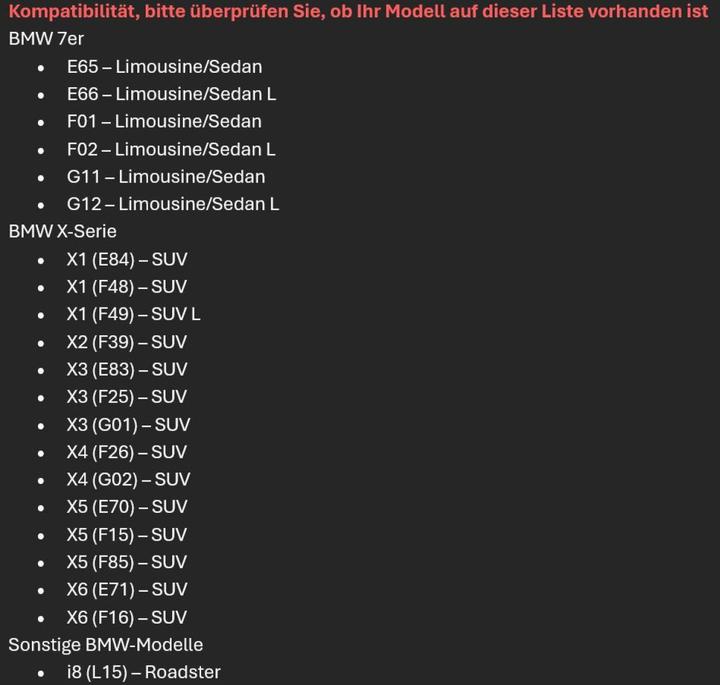Click the BMW X-Serie section heading
The height and width of the screenshot is (685, 720).
point(62,231)
